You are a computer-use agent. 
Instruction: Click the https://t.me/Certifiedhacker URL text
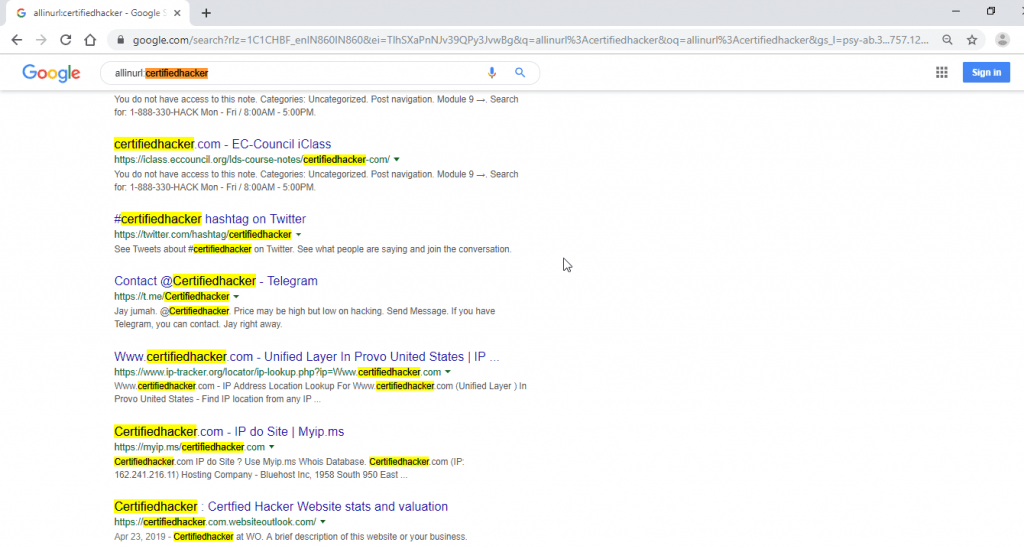pos(172,296)
